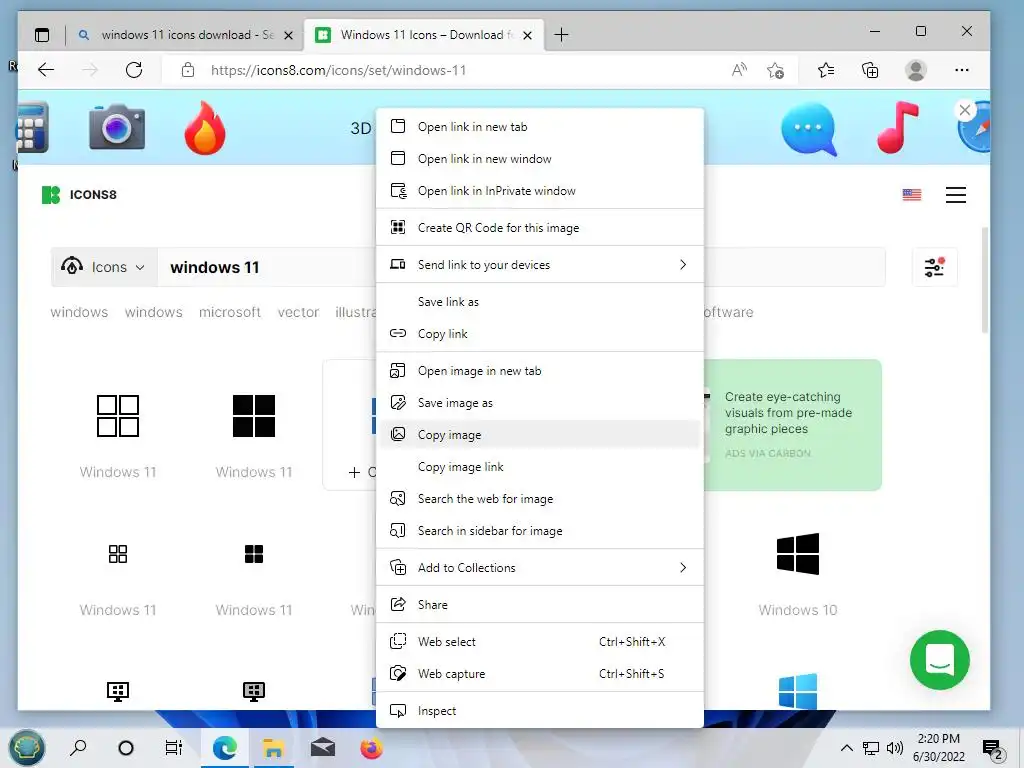Screen dimensions: 1024x768
Task: Open Microsoft Edge from the taskbar
Action: [225, 748]
